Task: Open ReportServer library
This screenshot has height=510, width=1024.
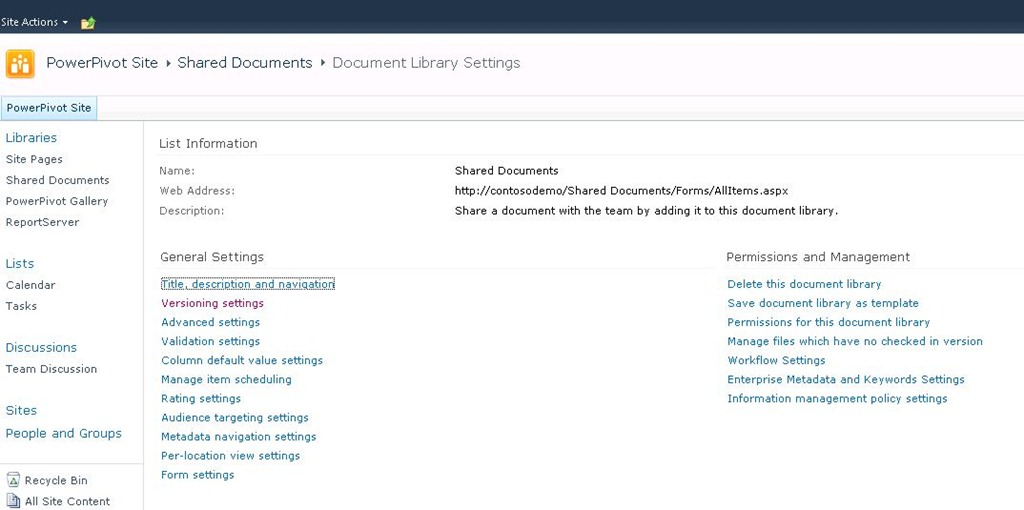Action: tap(42, 222)
